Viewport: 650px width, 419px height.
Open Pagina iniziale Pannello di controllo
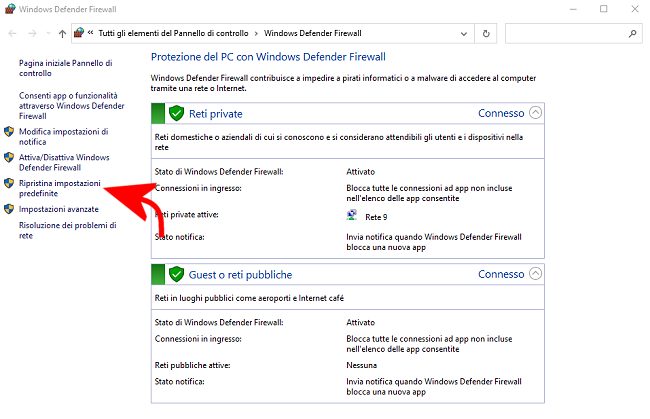coord(65,68)
